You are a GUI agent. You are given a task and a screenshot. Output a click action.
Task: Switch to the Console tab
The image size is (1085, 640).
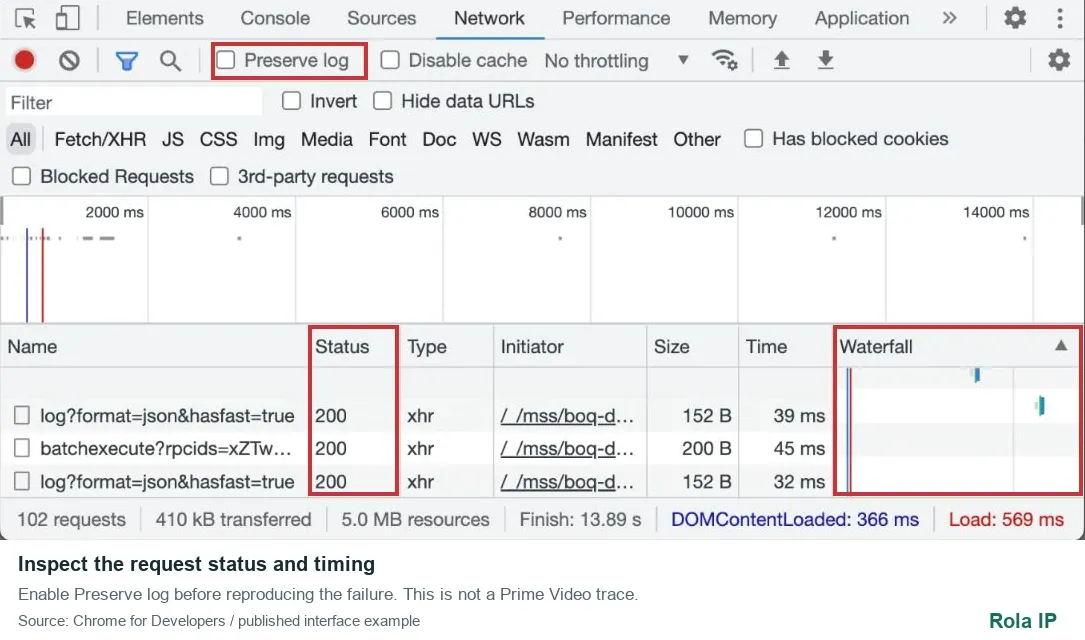click(x=275, y=18)
